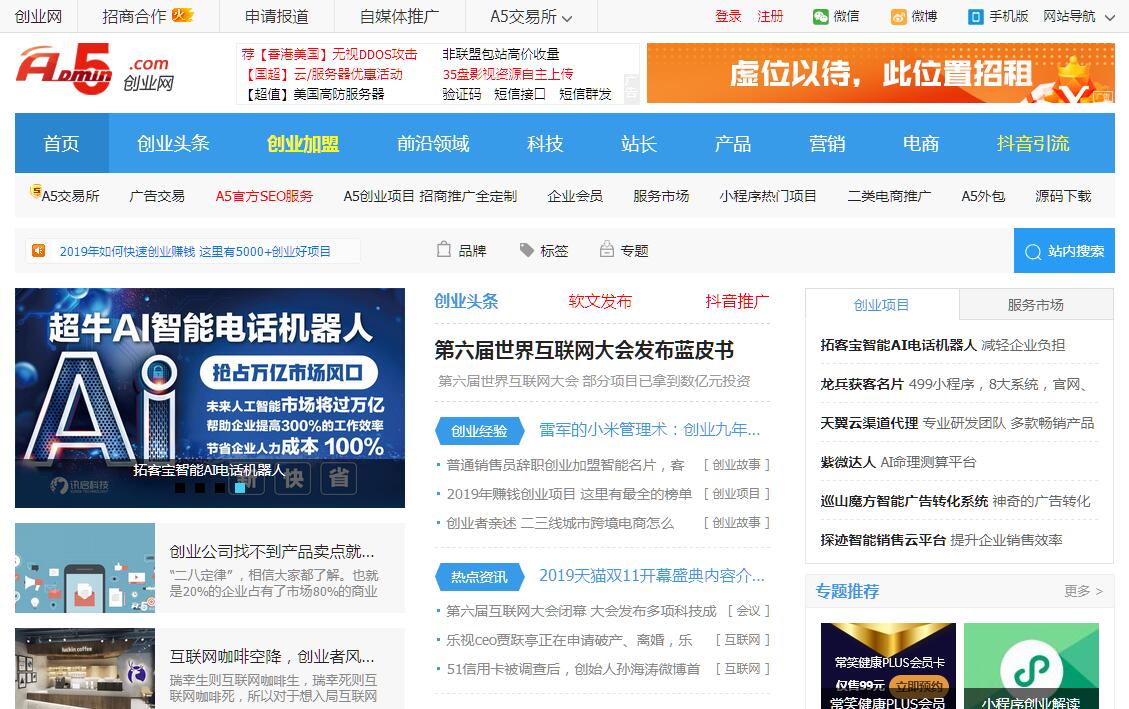Click the A5 创业网 logo
The width and height of the screenshot is (1129, 709).
[95, 72]
